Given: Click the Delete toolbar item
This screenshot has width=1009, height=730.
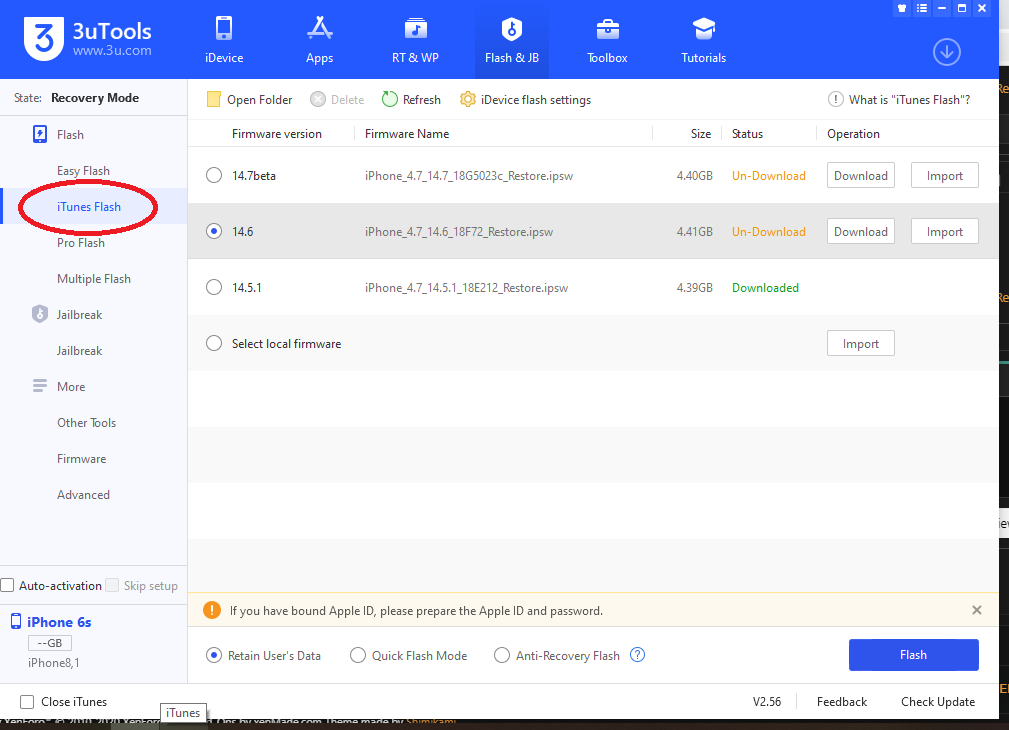Looking at the screenshot, I should click(337, 100).
